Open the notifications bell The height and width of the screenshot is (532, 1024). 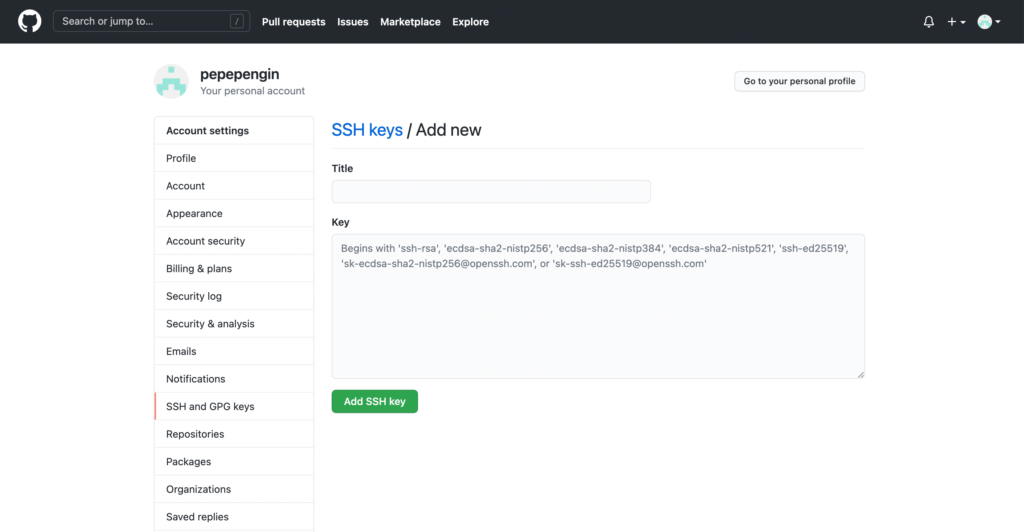pos(929,22)
